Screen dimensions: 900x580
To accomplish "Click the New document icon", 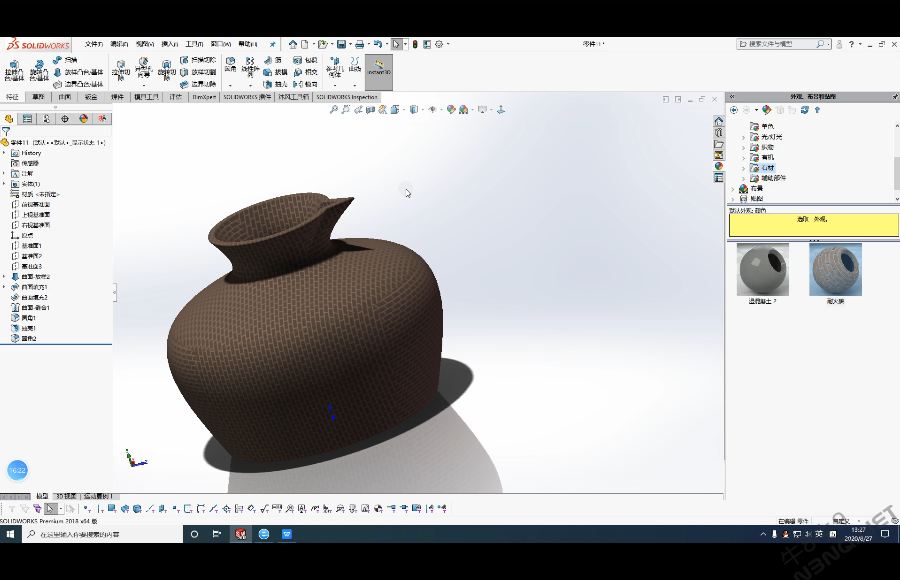I will pyautogui.click(x=305, y=44).
